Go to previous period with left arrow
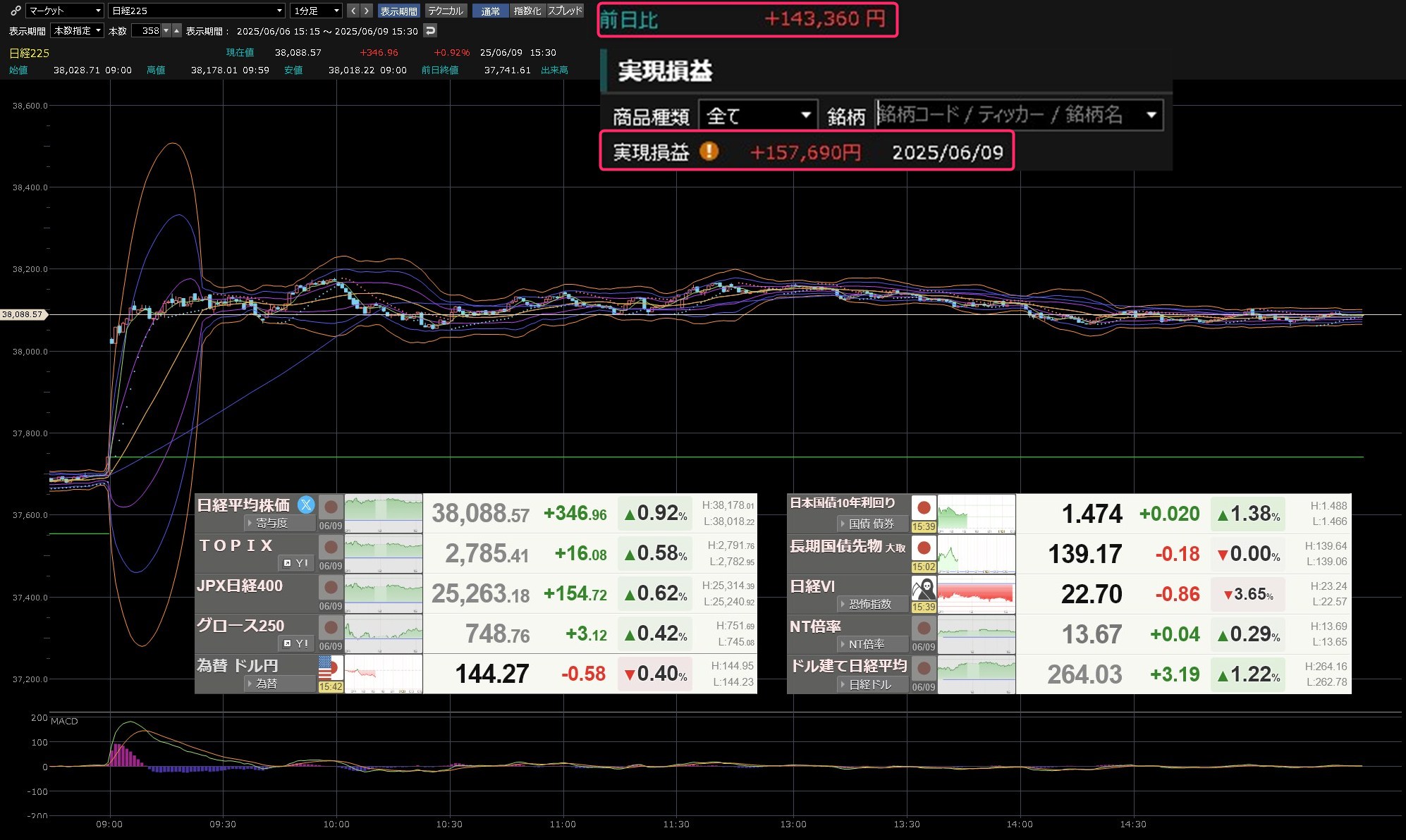Viewport: 1406px width, 840px height. click(353, 11)
